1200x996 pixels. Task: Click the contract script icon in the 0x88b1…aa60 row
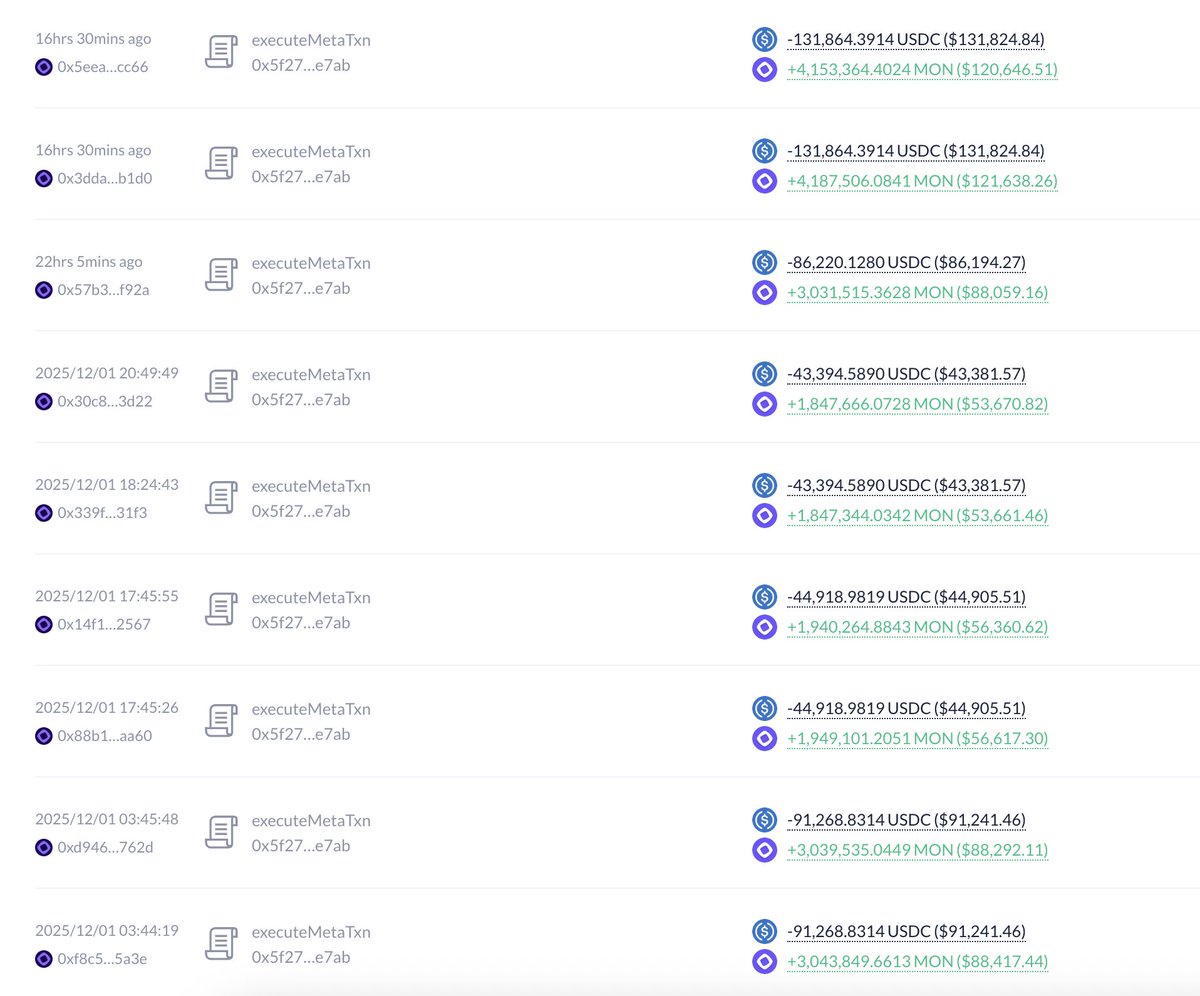click(x=221, y=721)
